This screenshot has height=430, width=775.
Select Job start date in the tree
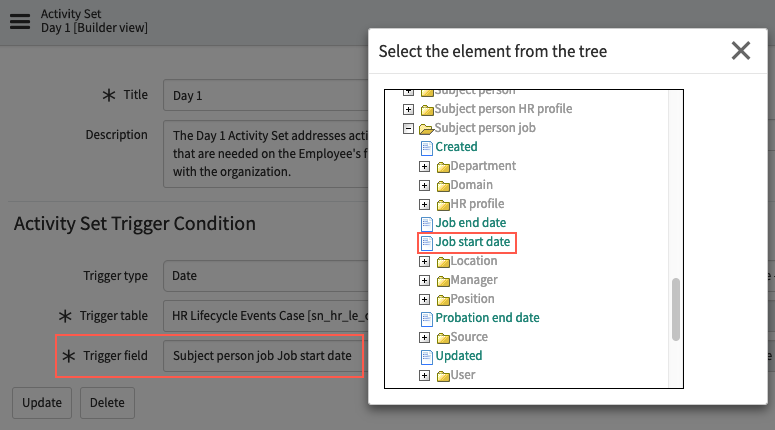(473, 242)
